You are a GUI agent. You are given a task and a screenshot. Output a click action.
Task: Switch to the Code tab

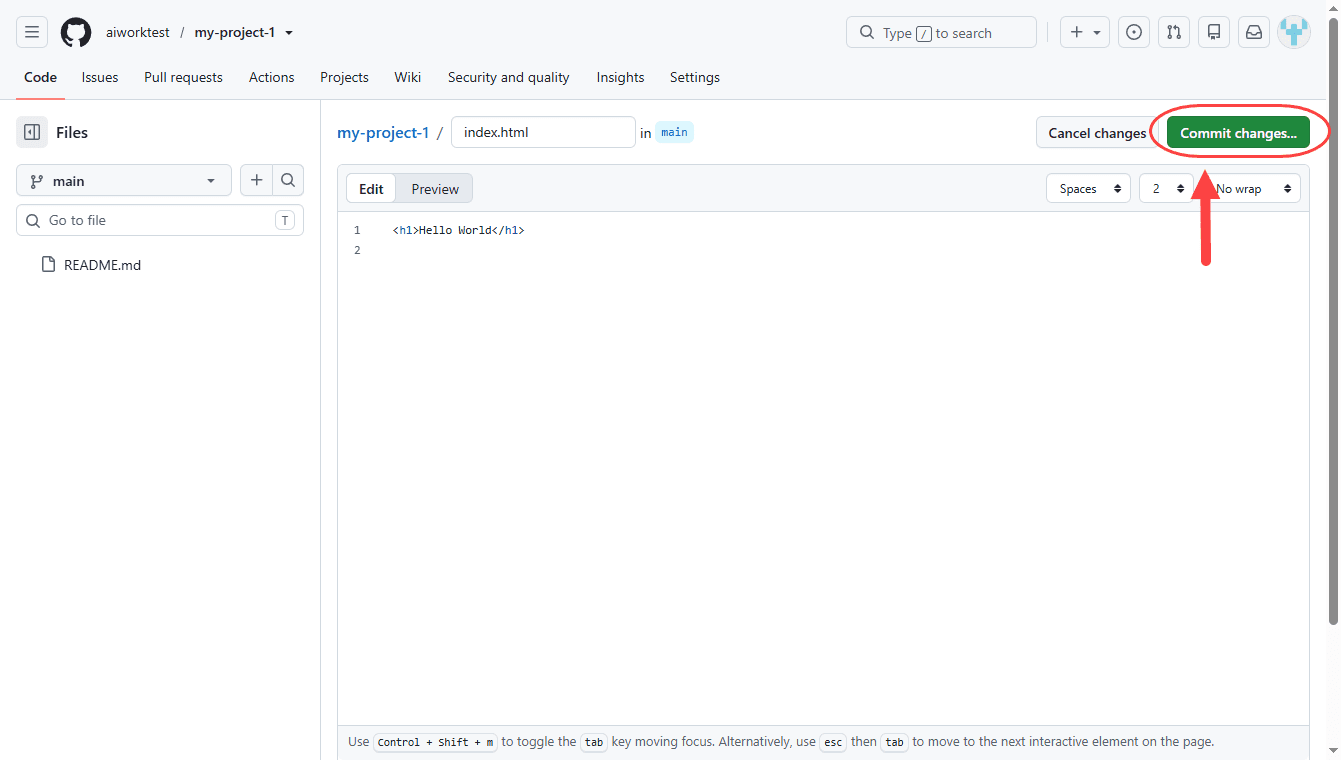click(41, 77)
